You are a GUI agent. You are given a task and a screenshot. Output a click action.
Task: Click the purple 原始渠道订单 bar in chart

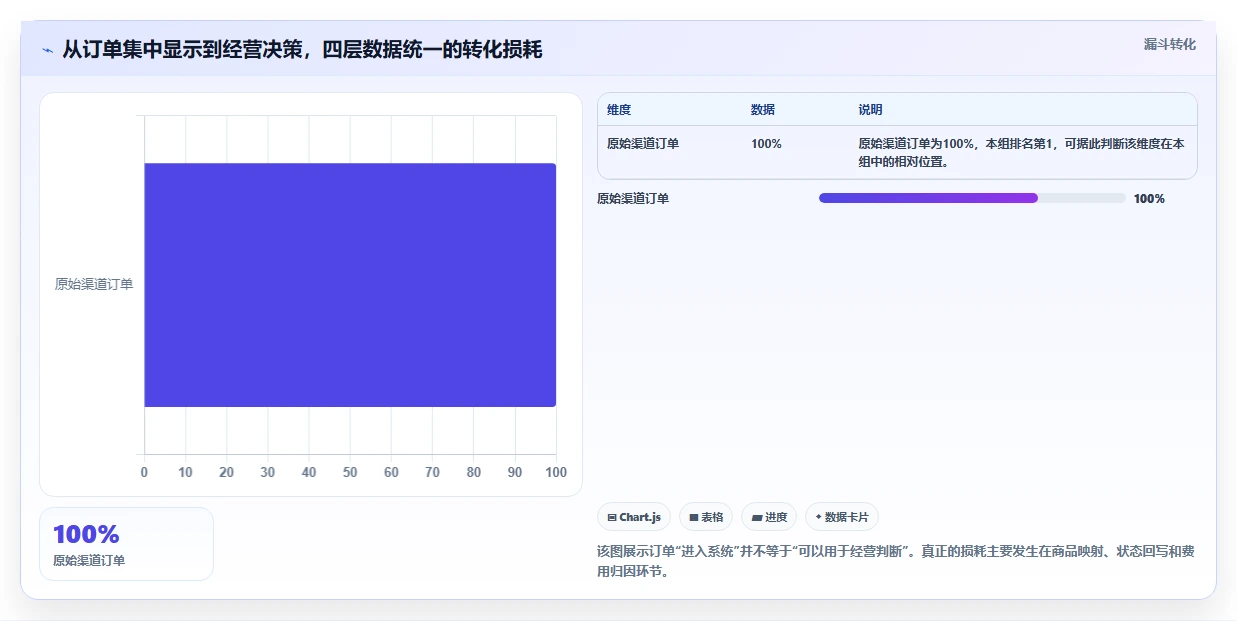pyautogui.click(x=350, y=285)
